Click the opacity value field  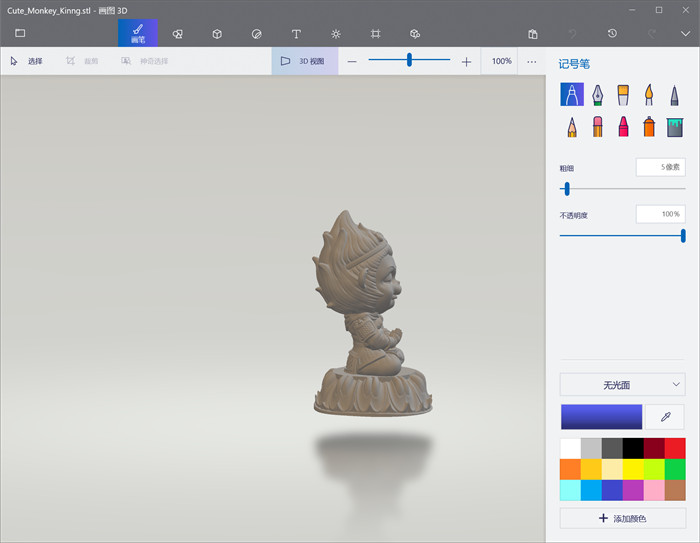(661, 214)
